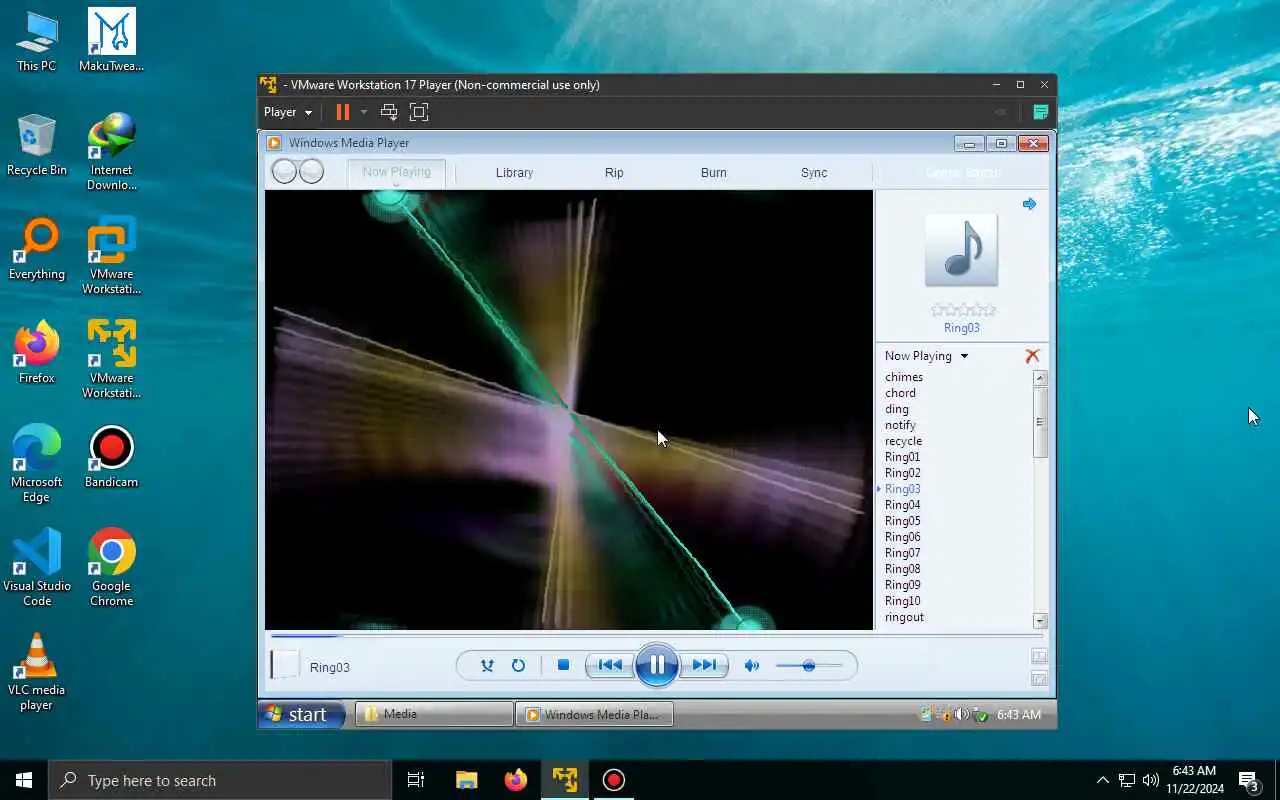The height and width of the screenshot is (800, 1280).
Task: Click the Windows Media Player guest taskbar button
Action: pyautogui.click(x=594, y=714)
